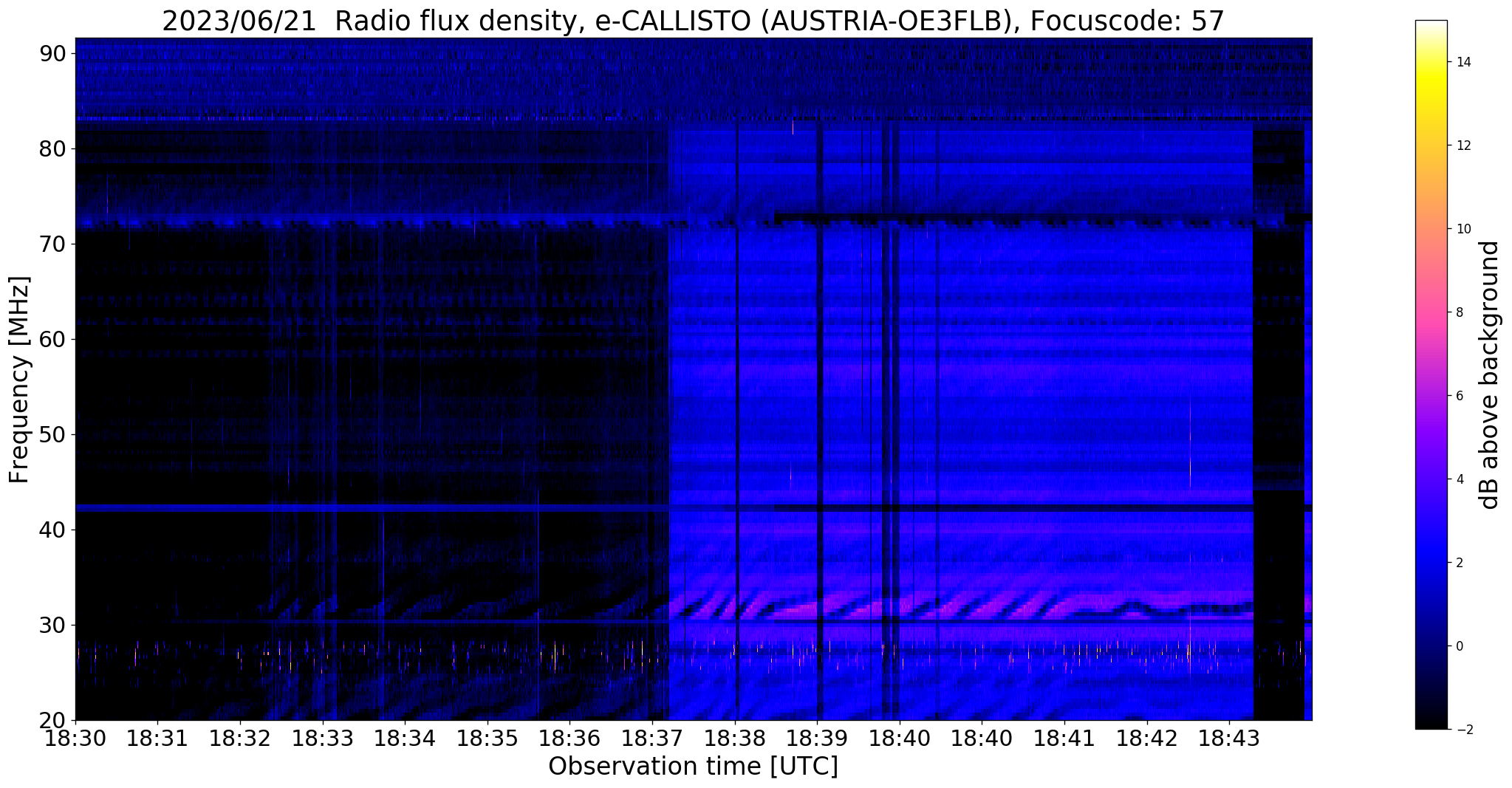
Task: Click the 60 frequency tick label
Action: 55,339
